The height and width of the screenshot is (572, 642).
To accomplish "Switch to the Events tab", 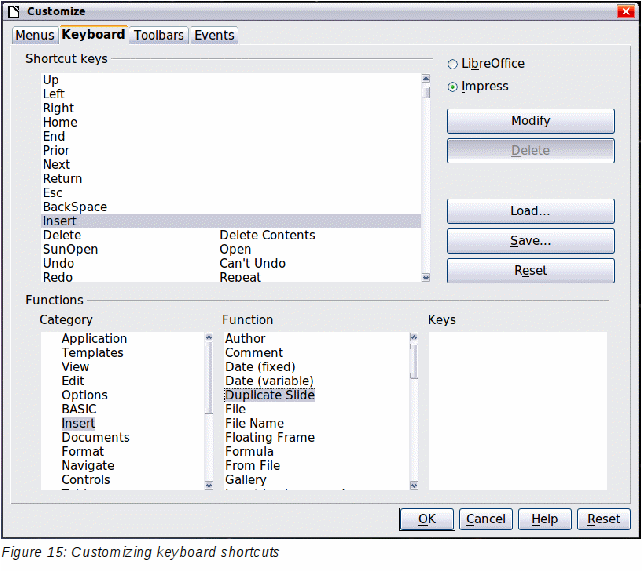I will [214, 35].
